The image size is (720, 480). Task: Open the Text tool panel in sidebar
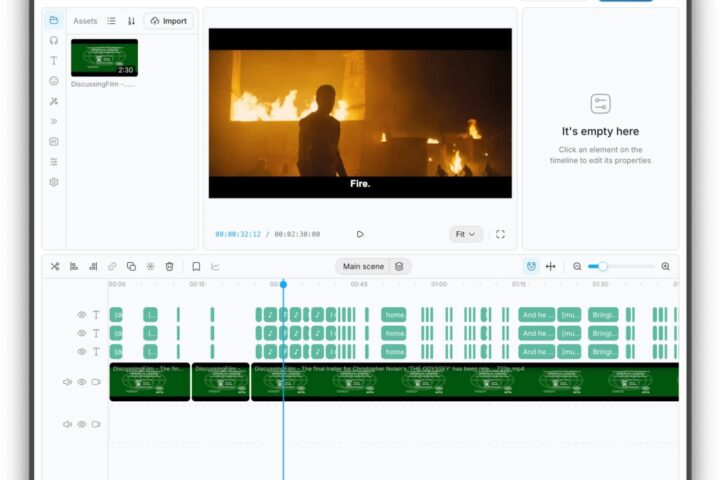(x=54, y=61)
